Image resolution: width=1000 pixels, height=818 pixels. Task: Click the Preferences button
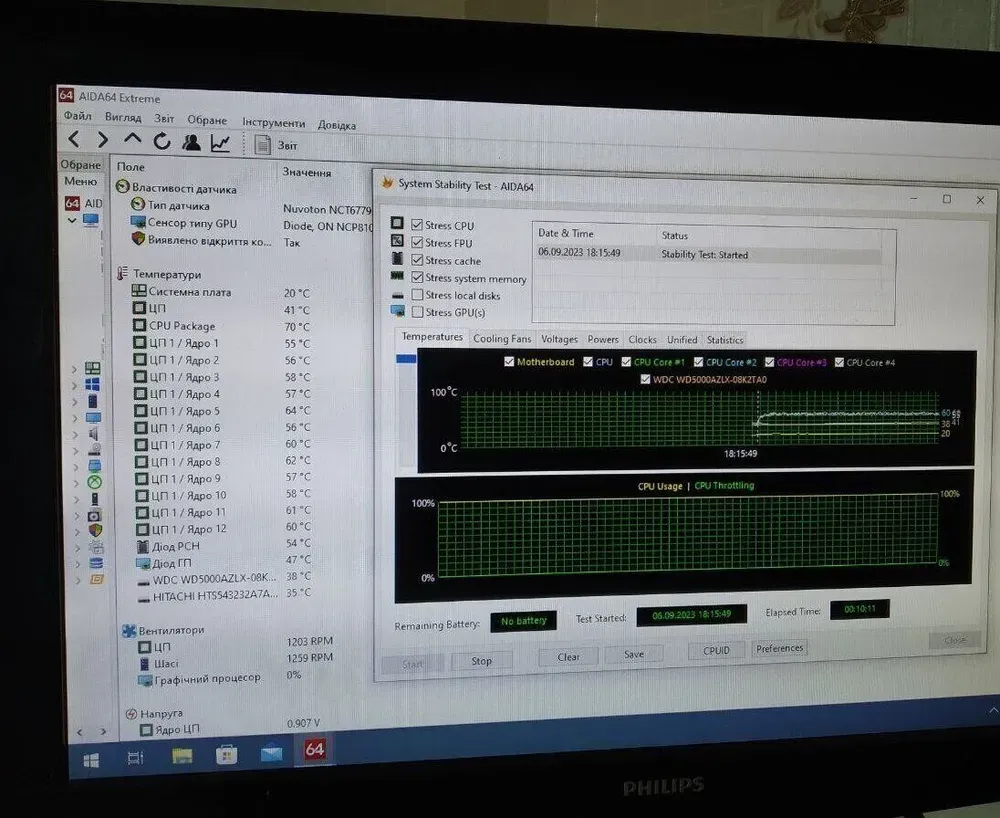[779, 648]
